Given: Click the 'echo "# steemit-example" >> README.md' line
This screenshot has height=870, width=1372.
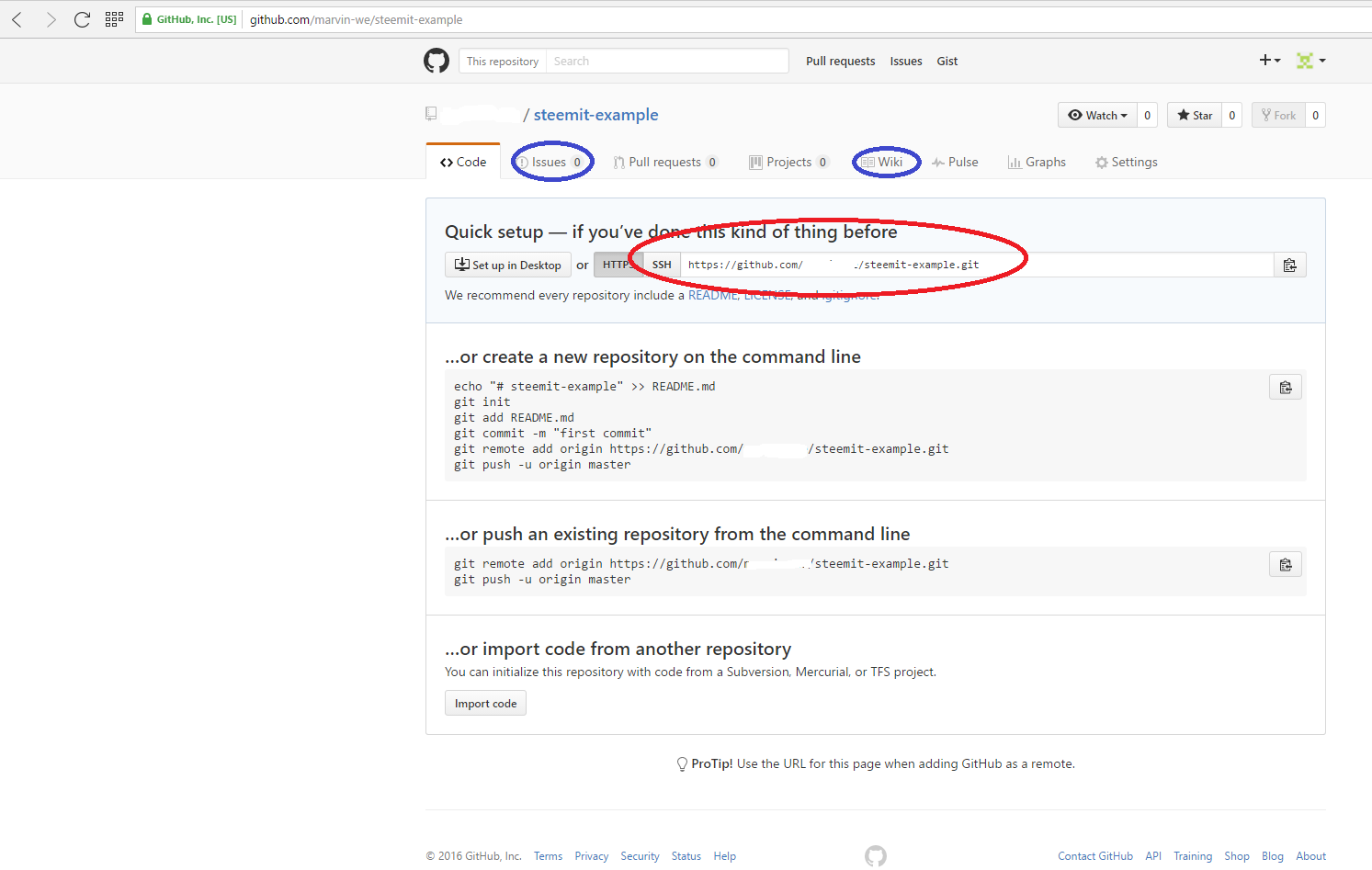Looking at the screenshot, I should [584, 386].
